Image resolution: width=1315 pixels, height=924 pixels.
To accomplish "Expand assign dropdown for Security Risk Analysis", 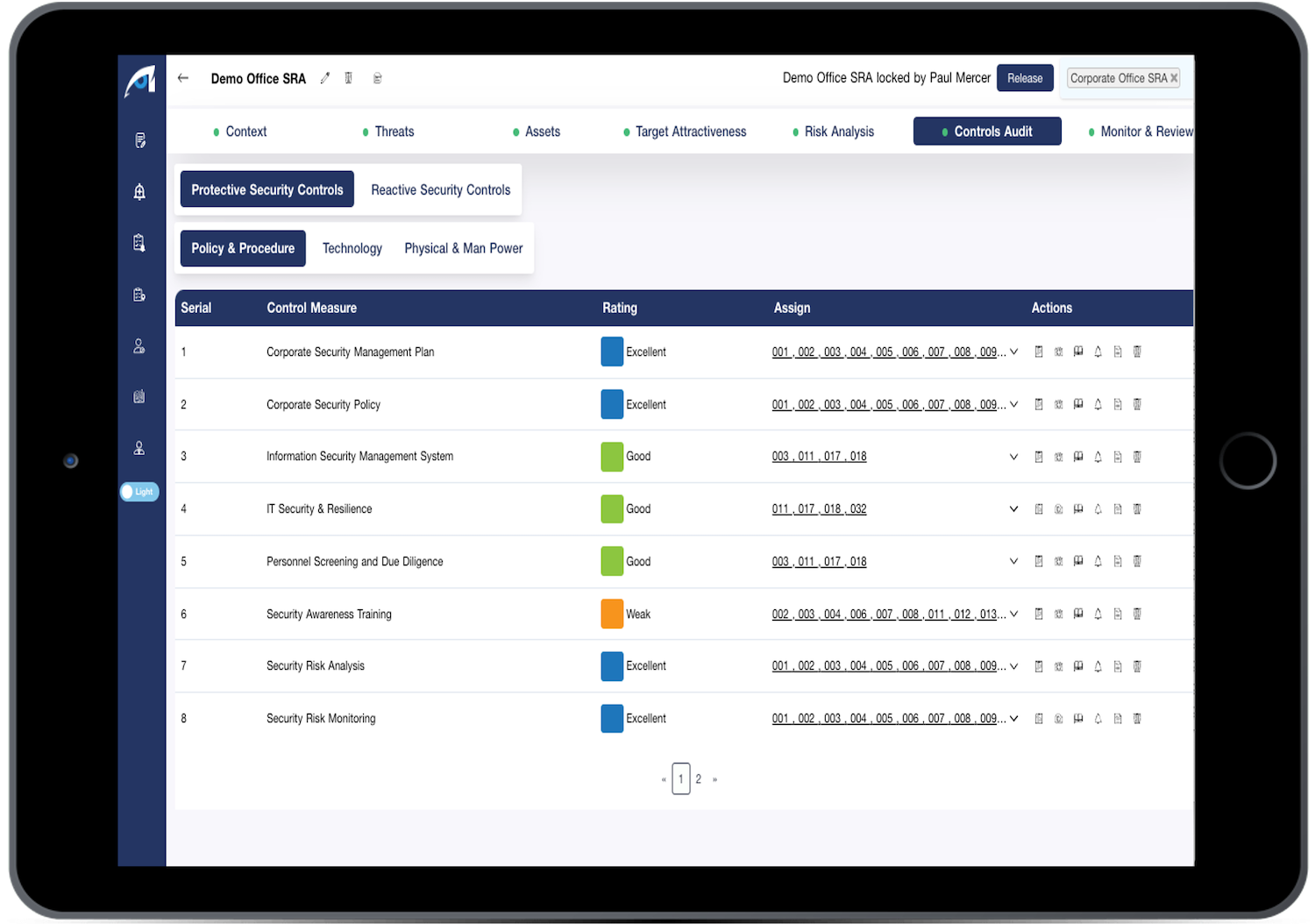I will click(1013, 666).
